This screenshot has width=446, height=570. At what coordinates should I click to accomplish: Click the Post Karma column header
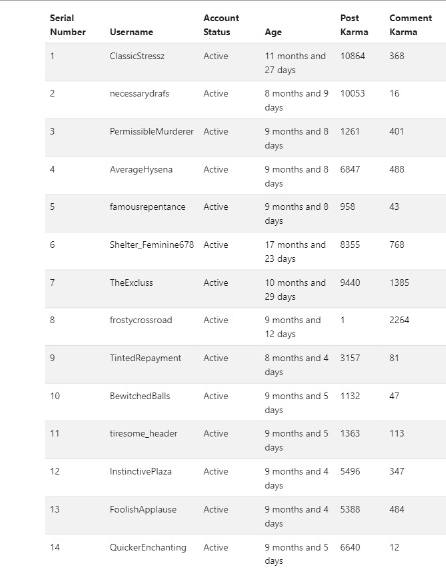click(x=354, y=25)
